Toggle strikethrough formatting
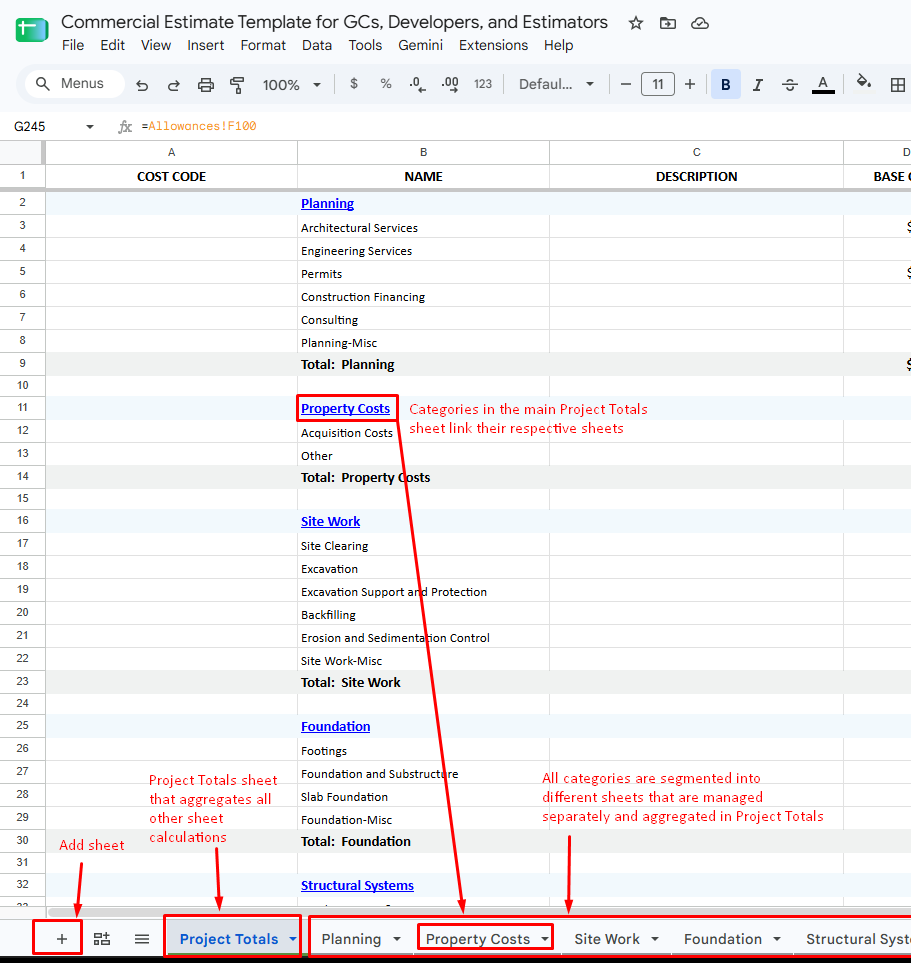Viewport: 911px width, 963px height. coord(790,85)
